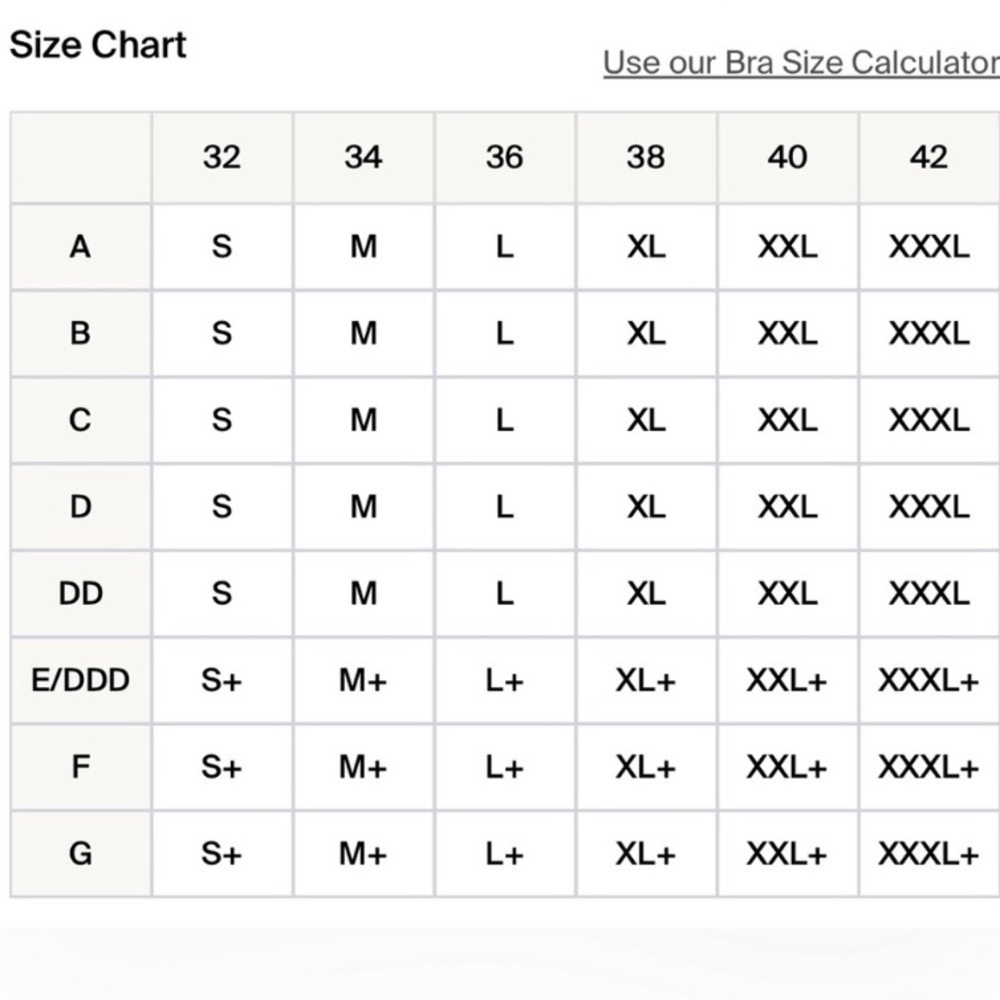The width and height of the screenshot is (1000, 1000).
Task: Click the S cell in row A
Action: [x=222, y=247]
